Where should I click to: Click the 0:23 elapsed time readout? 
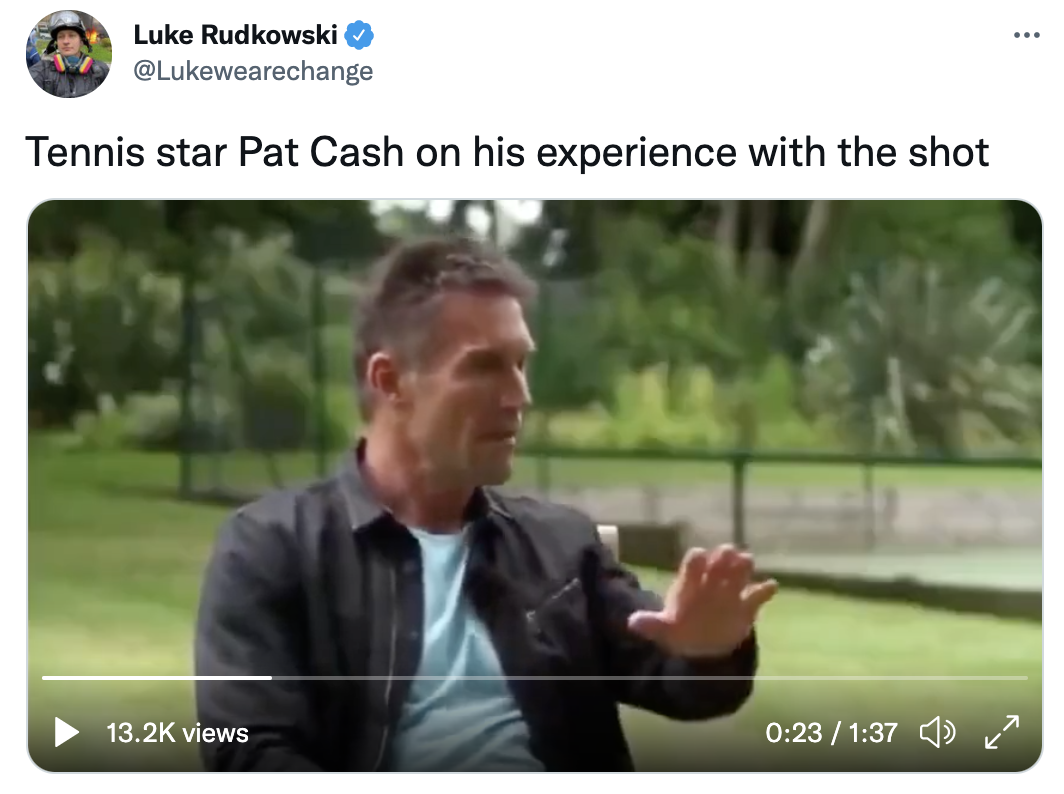tap(793, 733)
